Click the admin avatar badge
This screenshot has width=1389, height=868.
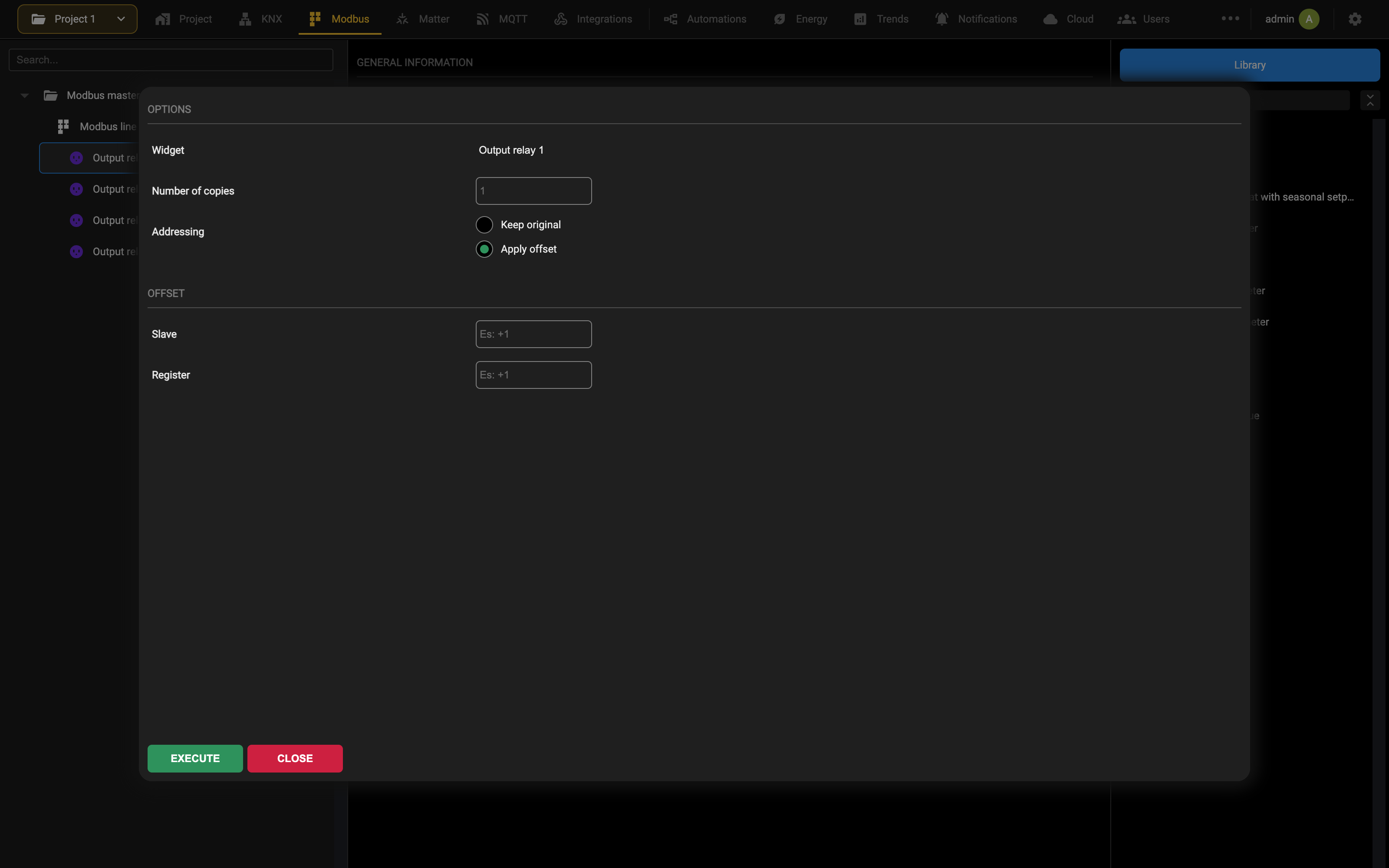coord(1309,19)
